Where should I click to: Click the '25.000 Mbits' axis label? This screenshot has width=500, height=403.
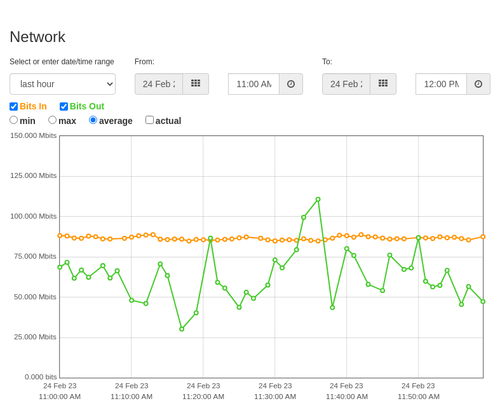pyautogui.click(x=35, y=337)
